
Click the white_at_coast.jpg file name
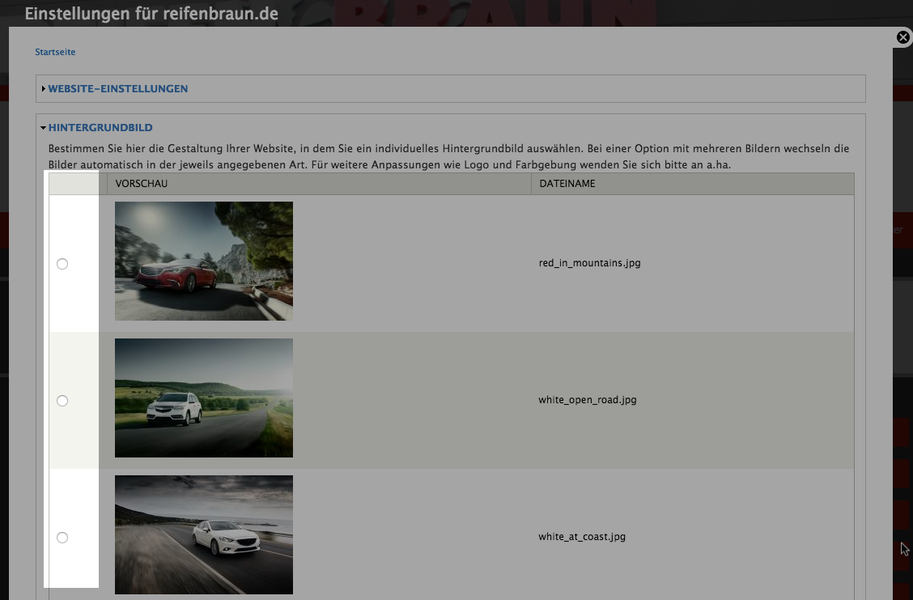tap(582, 537)
